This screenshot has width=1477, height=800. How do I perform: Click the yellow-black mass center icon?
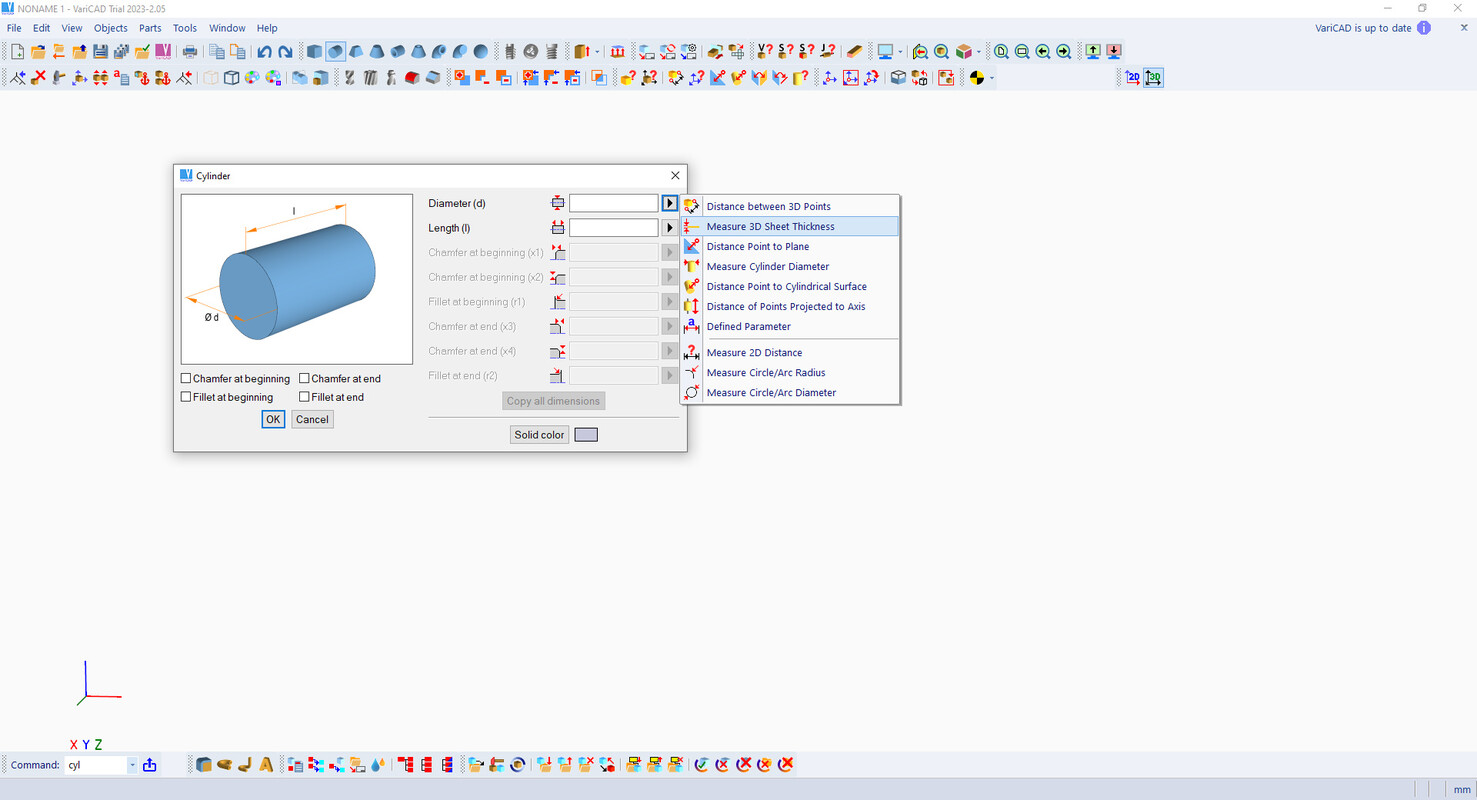[x=977, y=77]
